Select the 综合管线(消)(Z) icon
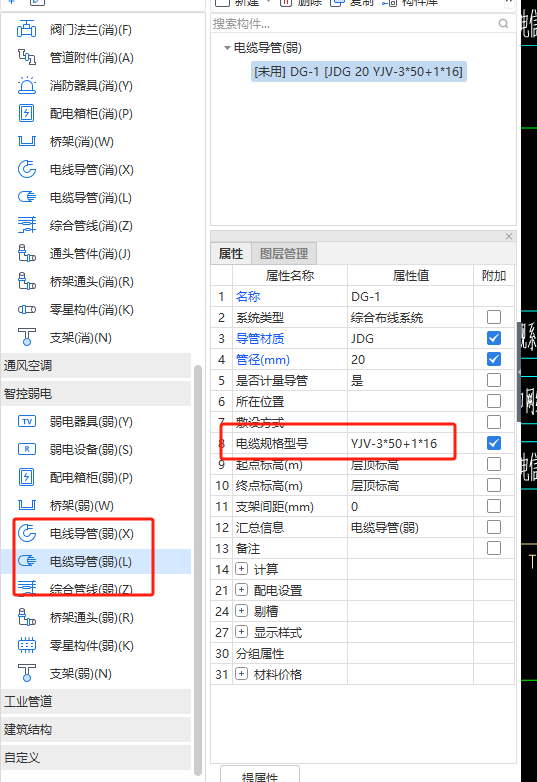The image size is (537, 782). (x=26, y=225)
